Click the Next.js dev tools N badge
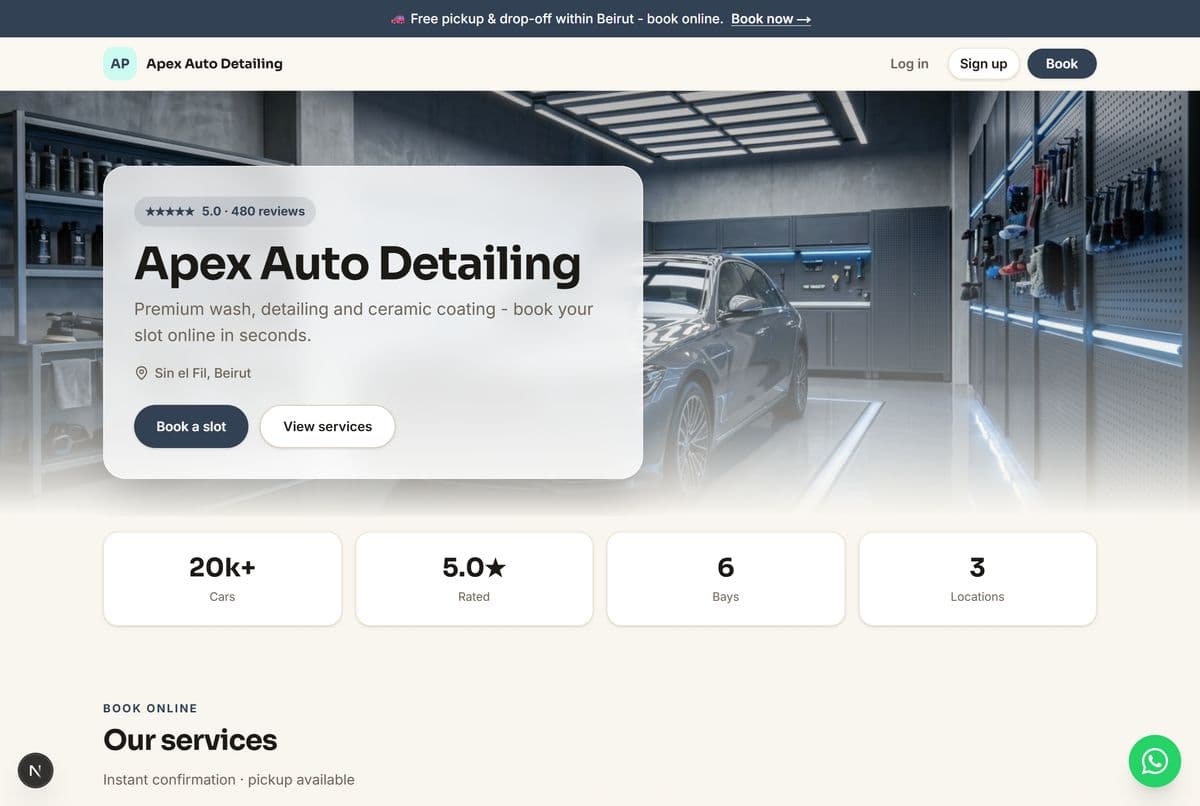Viewport: 1200px width, 806px height. 36,770
